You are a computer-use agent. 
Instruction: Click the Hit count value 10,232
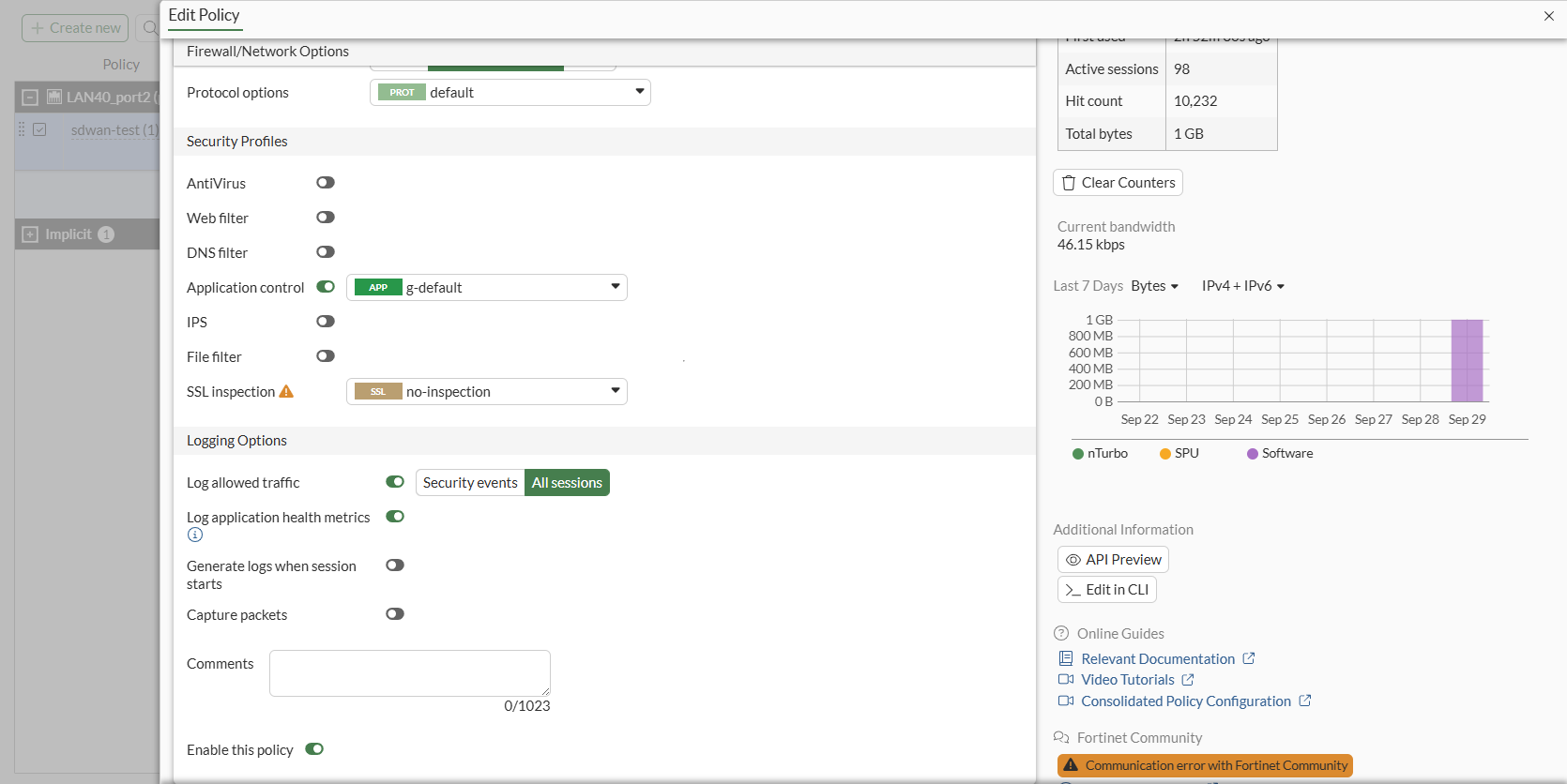(1195, 101)
